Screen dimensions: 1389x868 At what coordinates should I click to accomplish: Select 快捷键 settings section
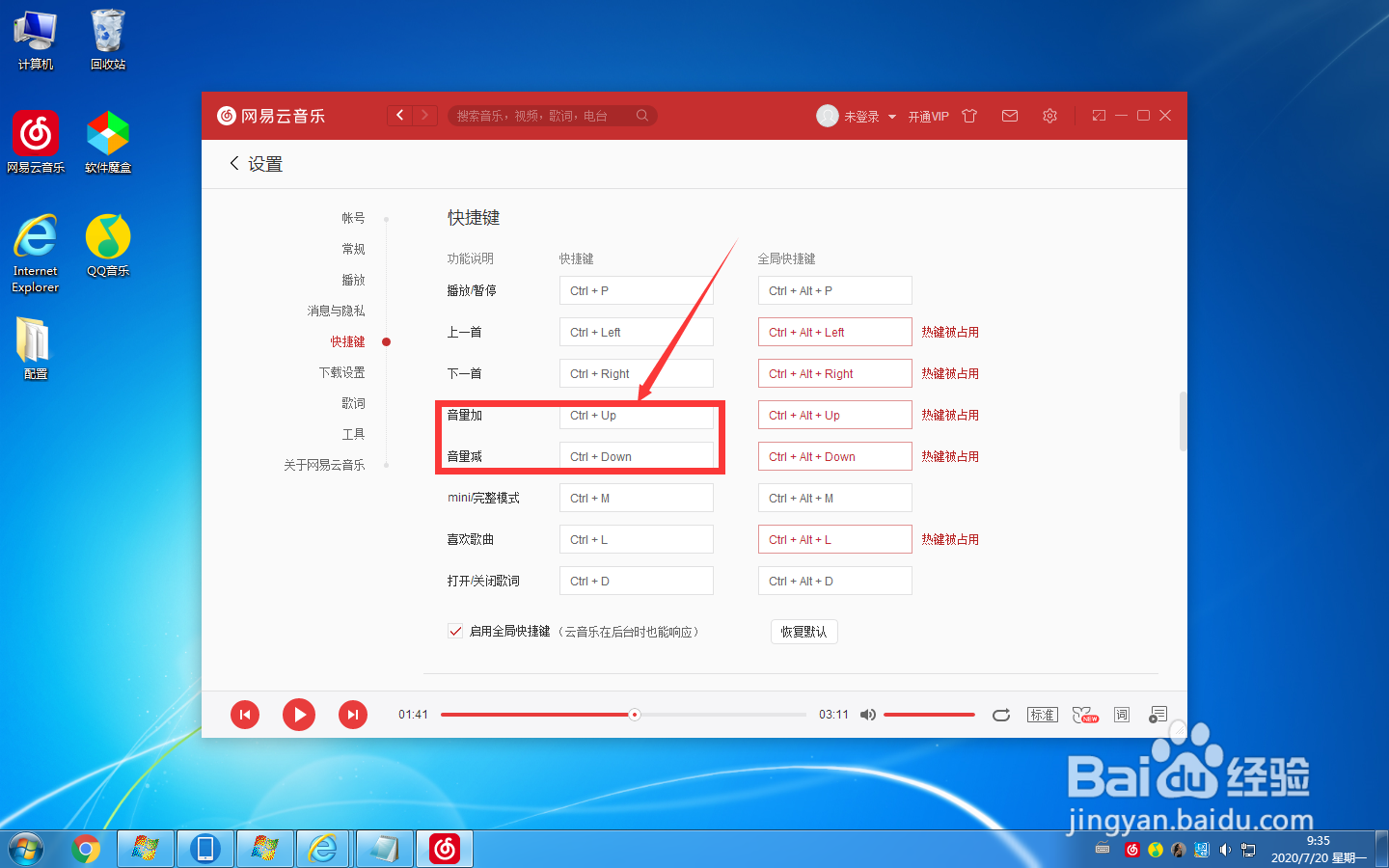coord(347,341)
